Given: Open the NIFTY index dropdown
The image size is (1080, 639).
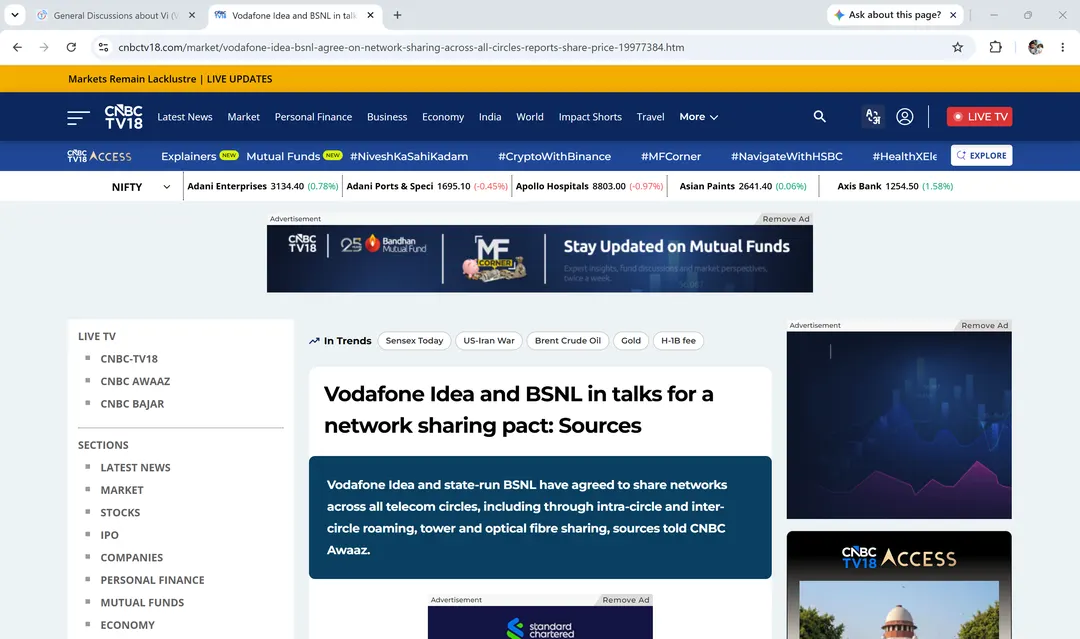Looking at the screenshot, I should pyautogui.click(x=141, y=187).
